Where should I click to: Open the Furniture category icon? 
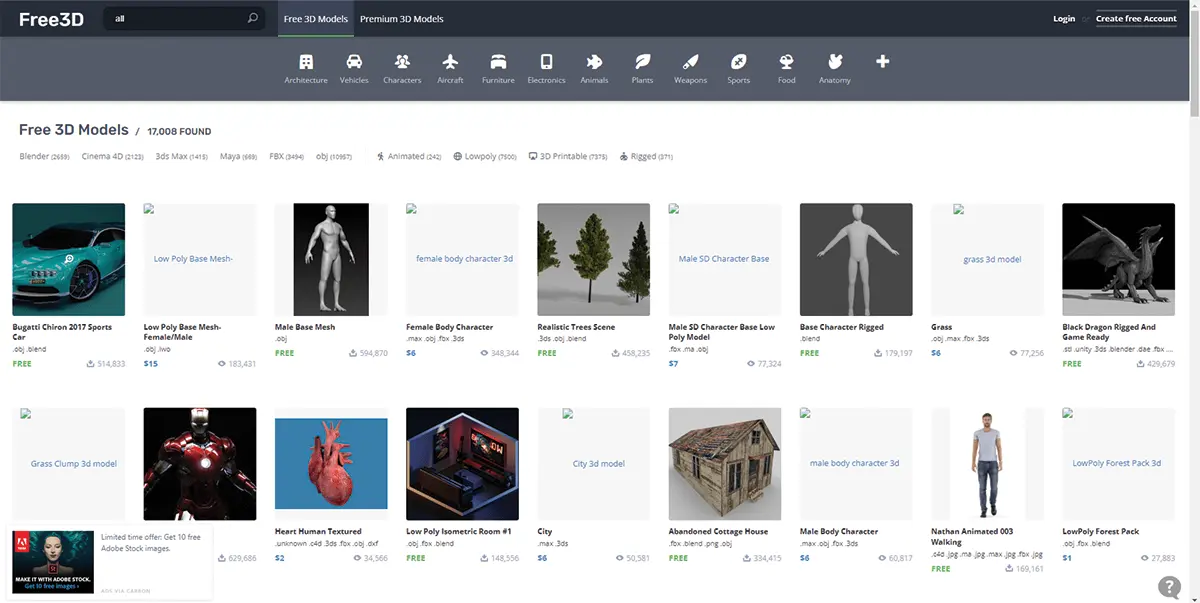(498, 62)
